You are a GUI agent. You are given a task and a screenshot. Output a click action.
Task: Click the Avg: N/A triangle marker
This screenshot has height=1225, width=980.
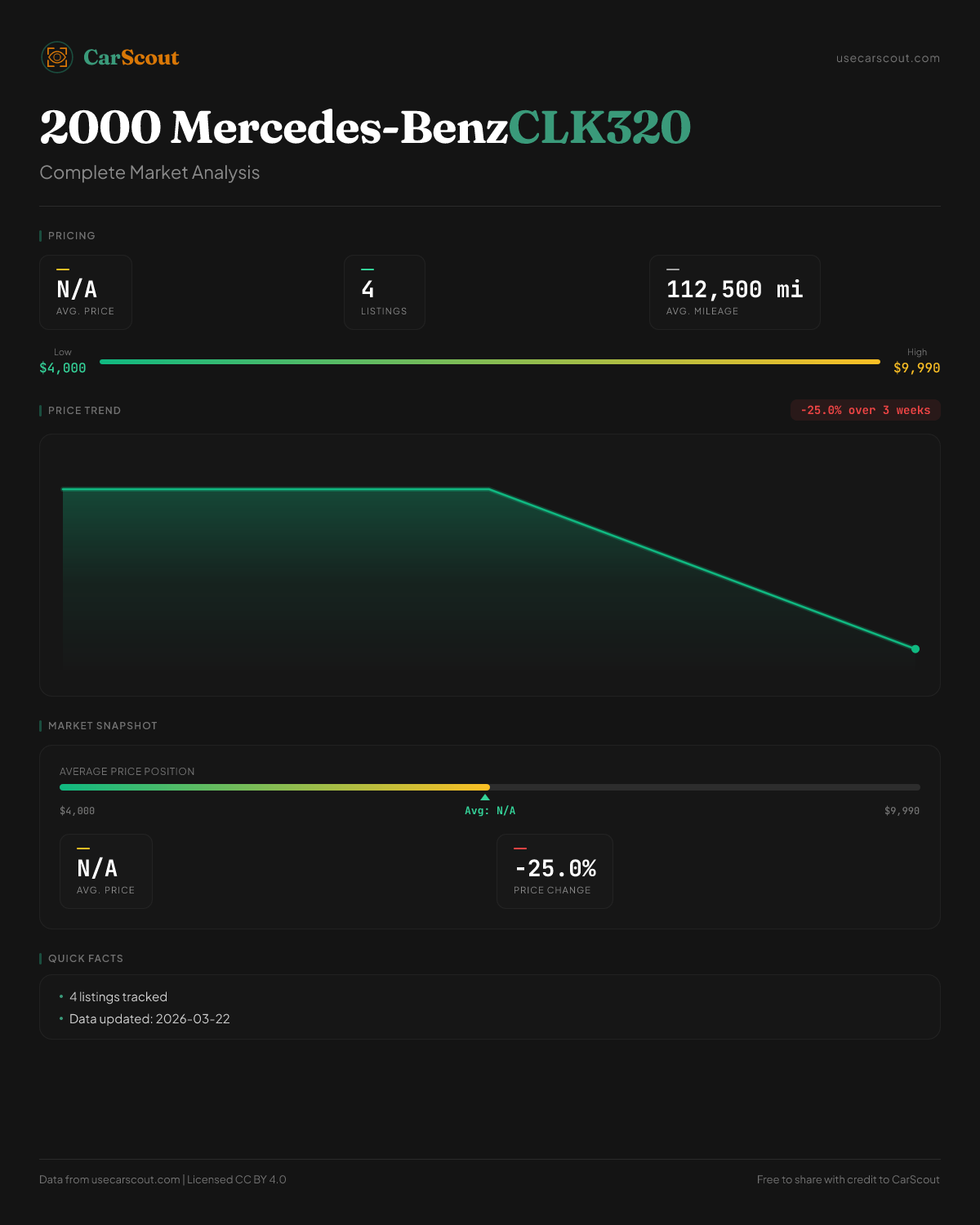485,798
